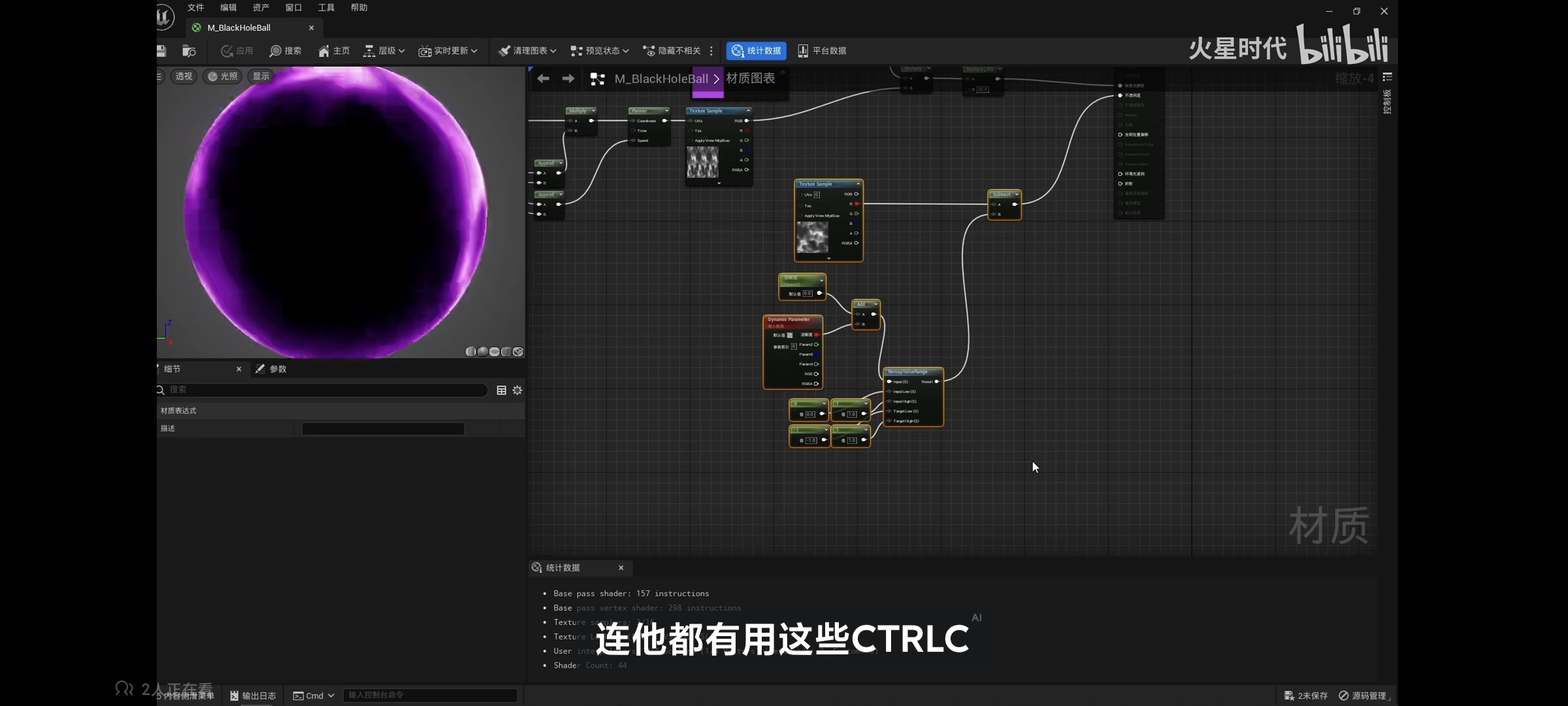
Task: Toggle the 统计数据 stats button
Action: 756,51
